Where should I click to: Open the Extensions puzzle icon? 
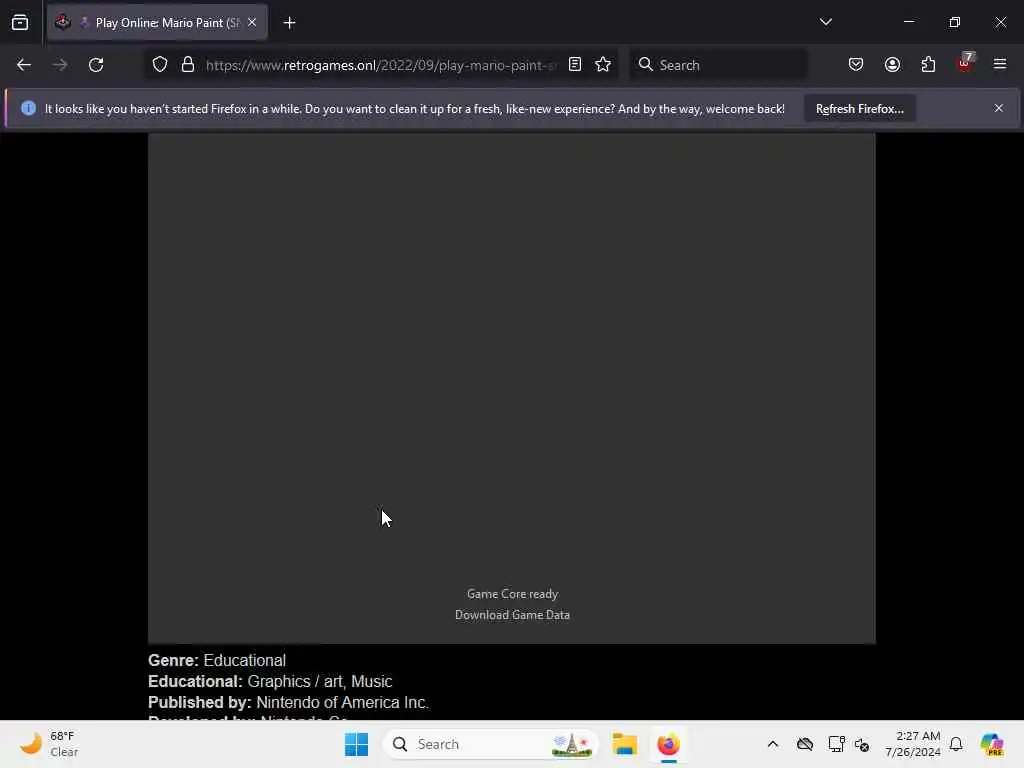[x=928, y=64]
